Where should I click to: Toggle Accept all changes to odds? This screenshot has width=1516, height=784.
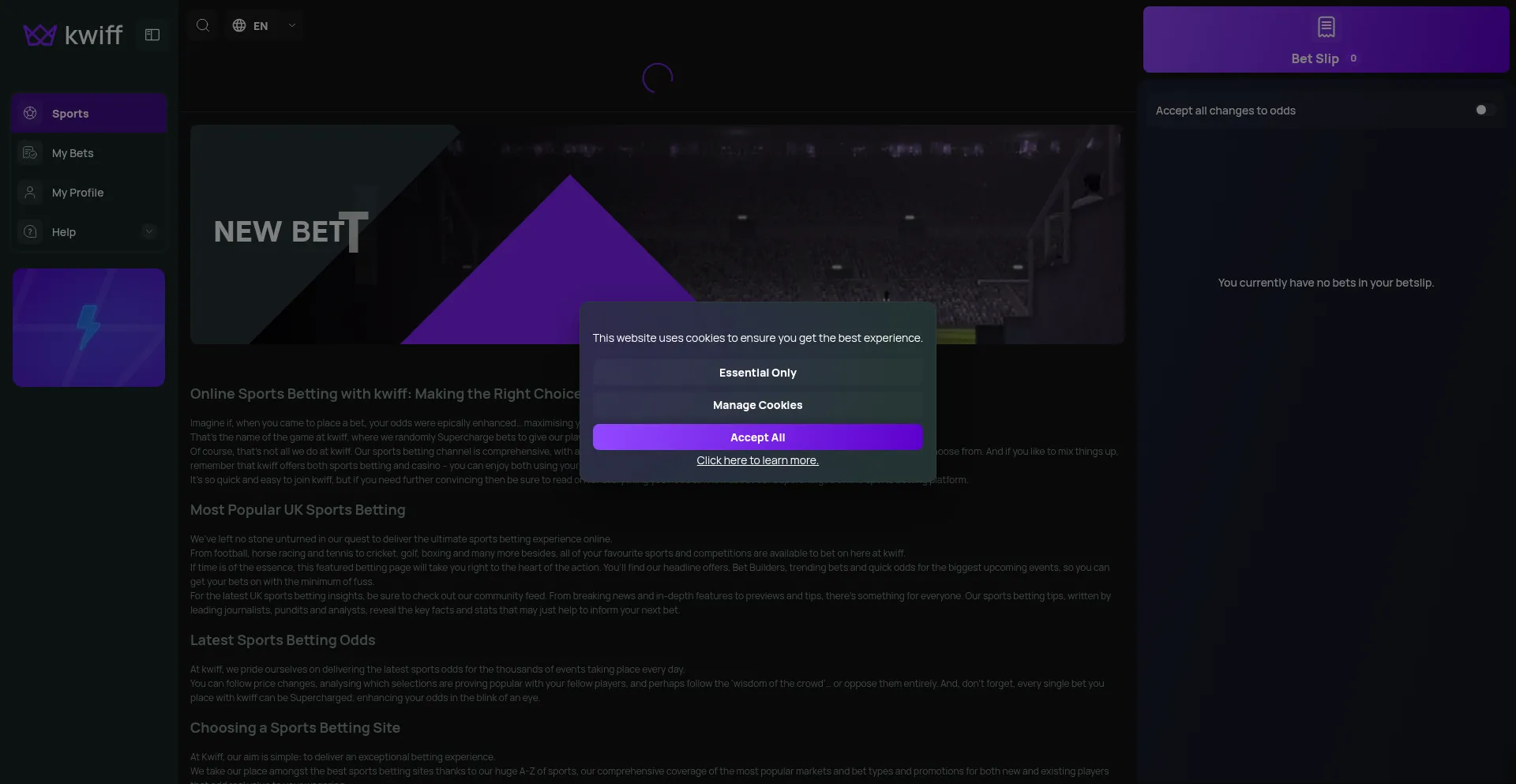1484,111
